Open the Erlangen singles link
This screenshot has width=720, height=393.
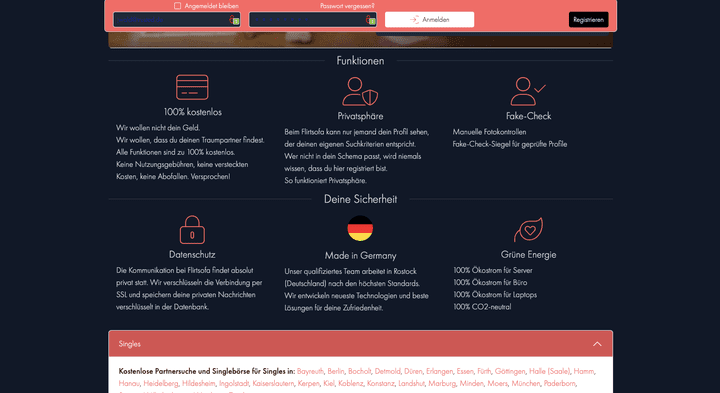(439, 371)
